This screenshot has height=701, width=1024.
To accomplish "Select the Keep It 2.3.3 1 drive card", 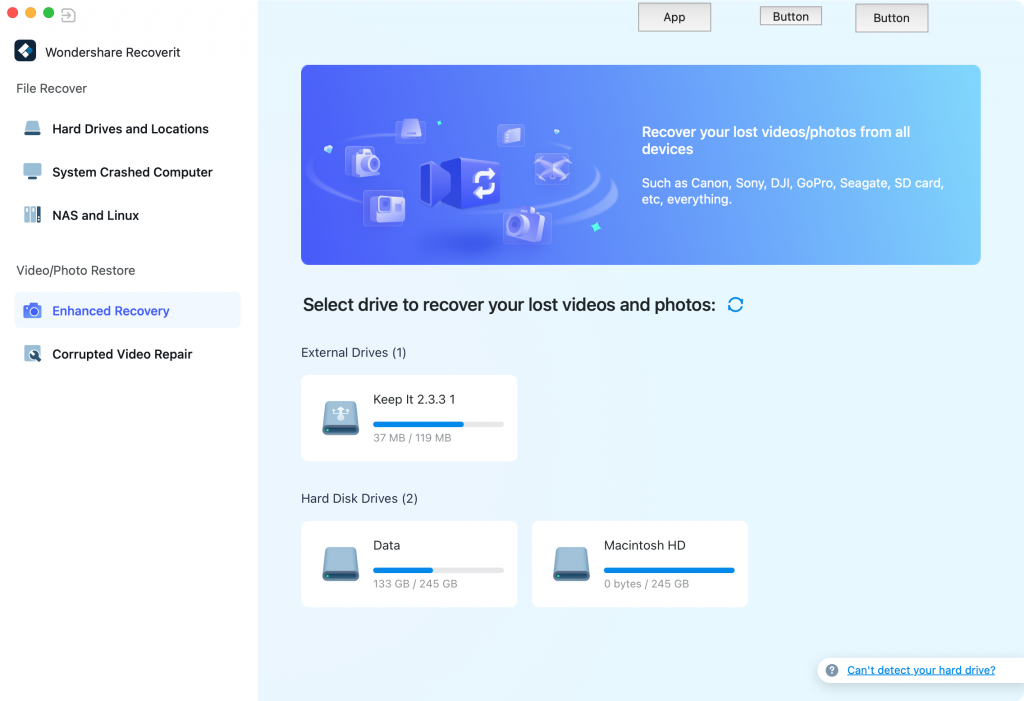I will [408, 417].
